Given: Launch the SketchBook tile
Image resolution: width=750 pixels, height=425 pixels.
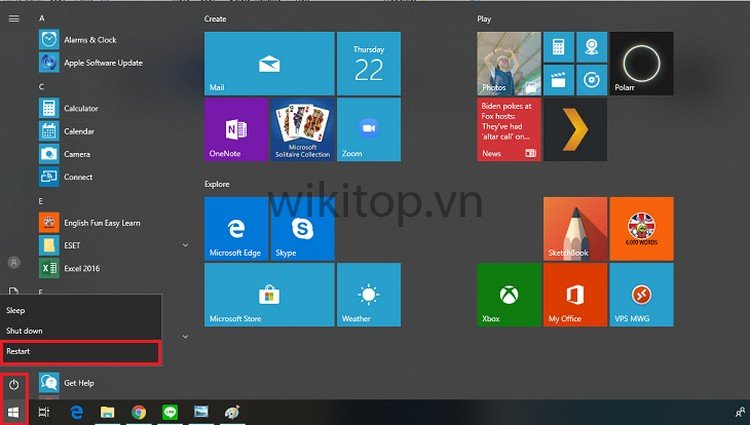Looking at the screenshot, I should [575, 228].
